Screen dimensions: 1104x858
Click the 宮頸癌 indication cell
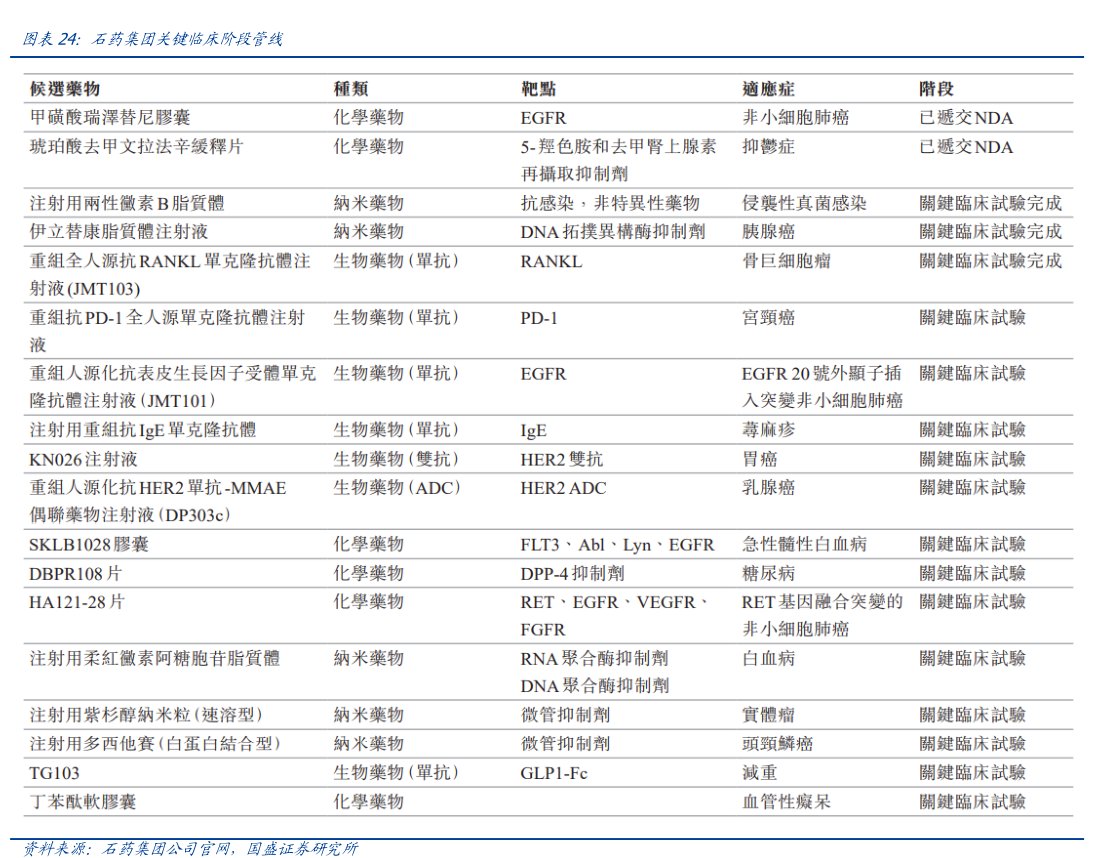point(768,318)
